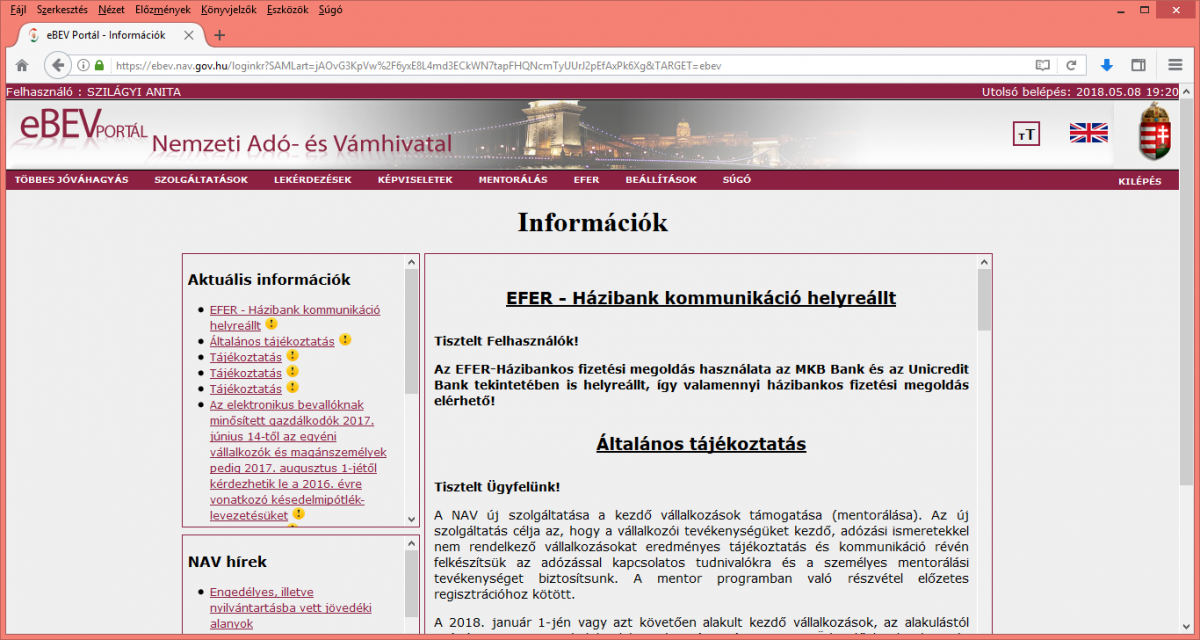Show the Firefox sidebar icon
Image resolution: width=1200 pixels, height=640 pixels.
(1138, 65)
